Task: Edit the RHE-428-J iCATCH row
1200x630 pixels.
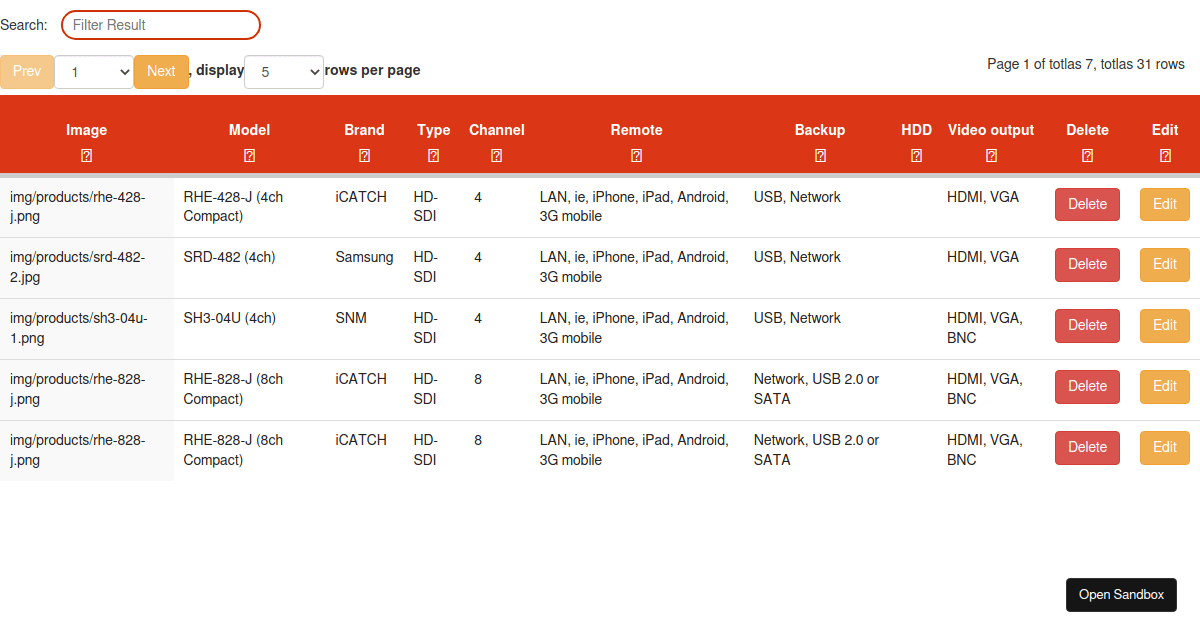Action: pos(1165,204)
